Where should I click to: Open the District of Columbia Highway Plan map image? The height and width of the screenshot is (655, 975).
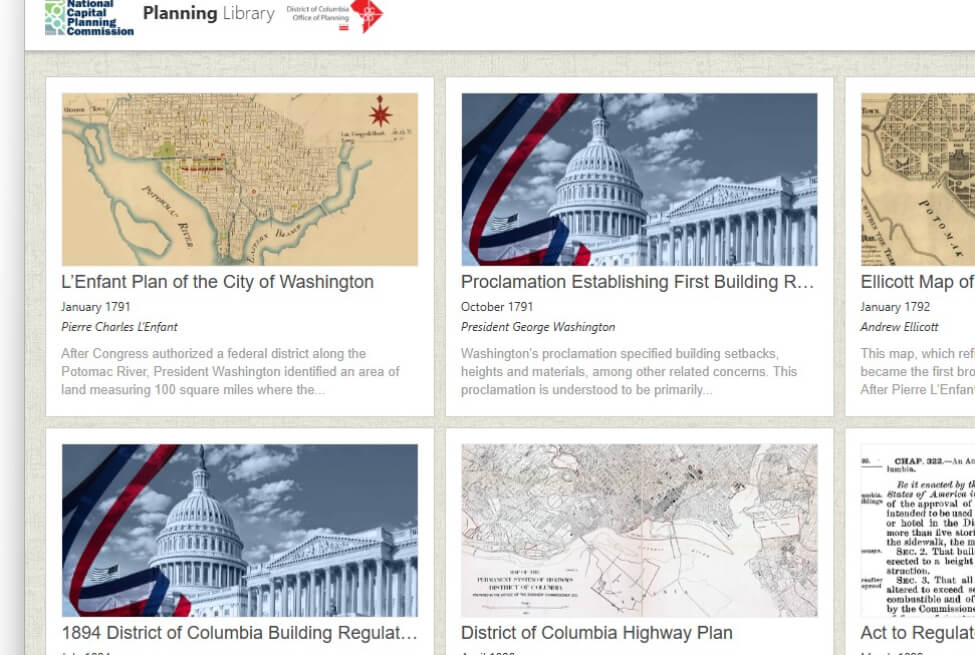(x=639, y=530)
